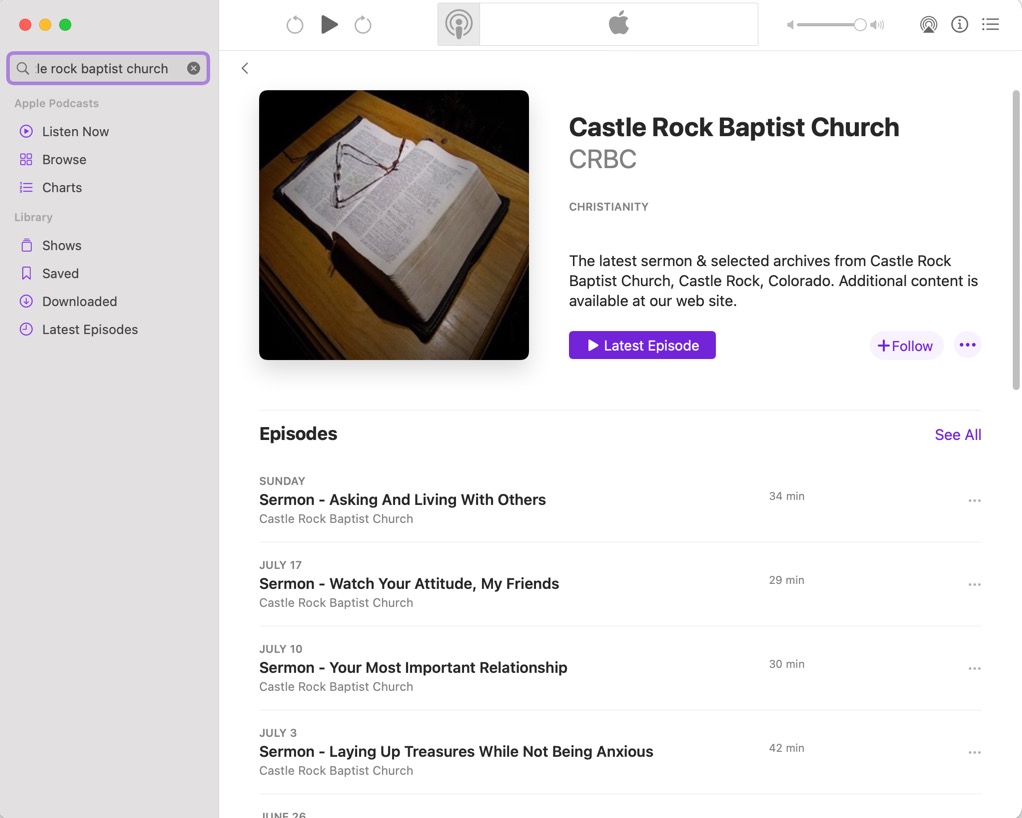Viewport: 1022px width, 818px height.
Task: Click the Latest Episodes clock icon
Action: [26, 329]
